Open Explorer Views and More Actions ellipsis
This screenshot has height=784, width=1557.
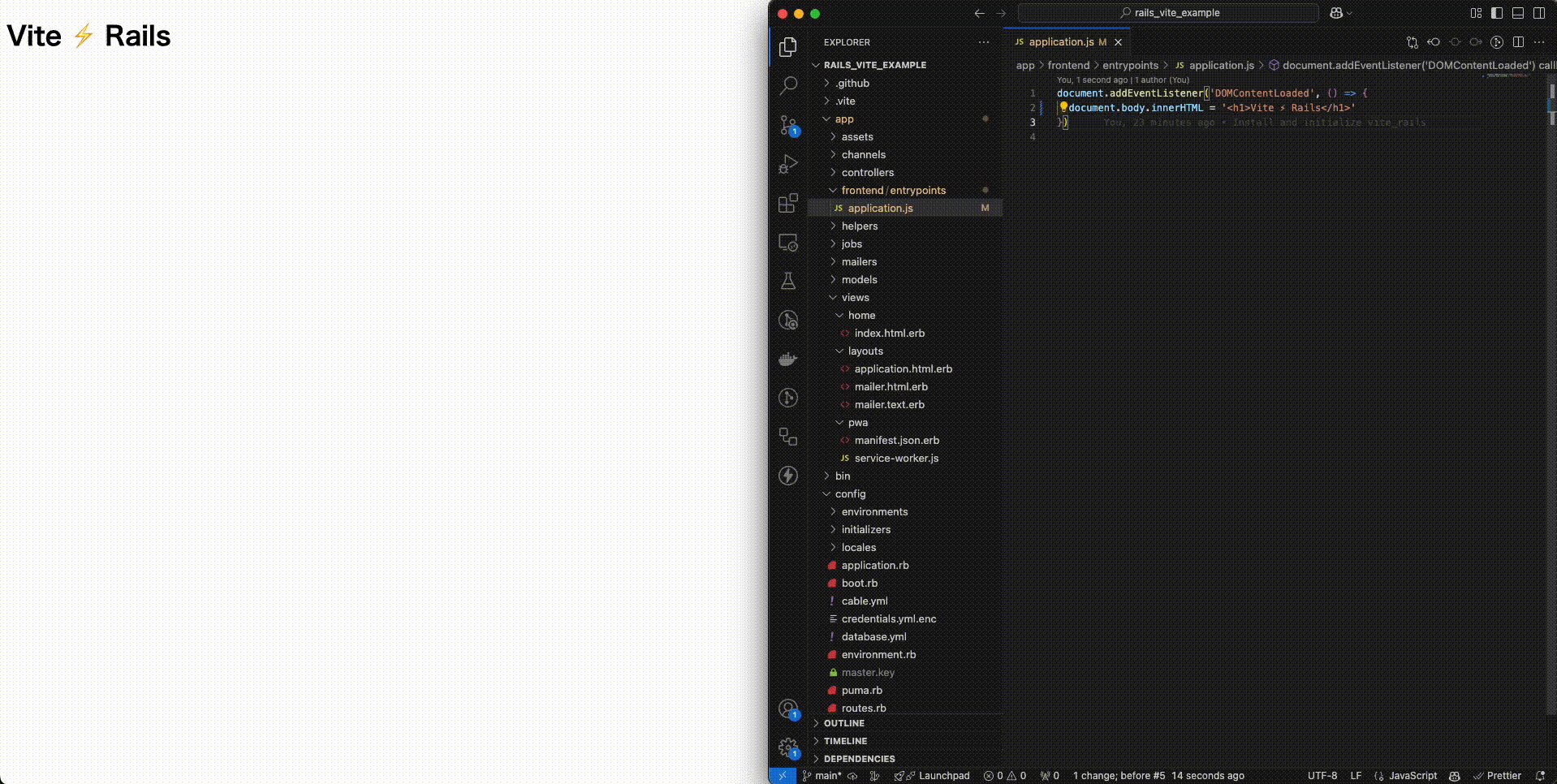point(984,42)
